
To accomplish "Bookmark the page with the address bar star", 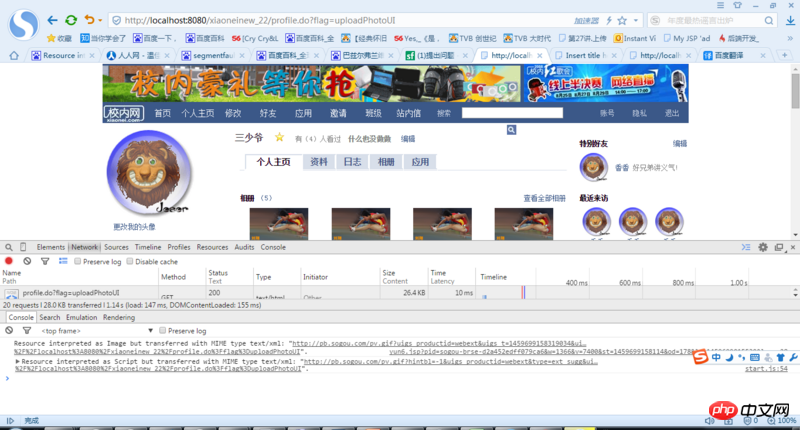I will click(622, 20).
